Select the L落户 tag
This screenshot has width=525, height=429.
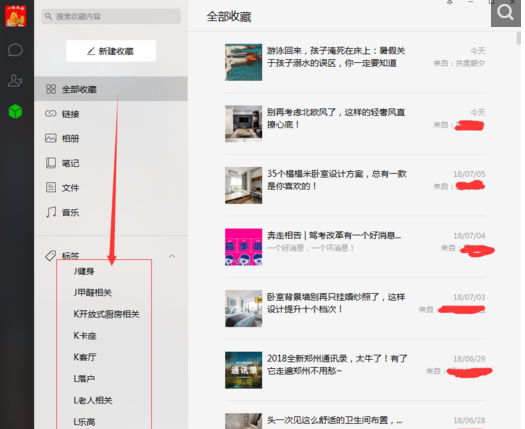point(84,378)
